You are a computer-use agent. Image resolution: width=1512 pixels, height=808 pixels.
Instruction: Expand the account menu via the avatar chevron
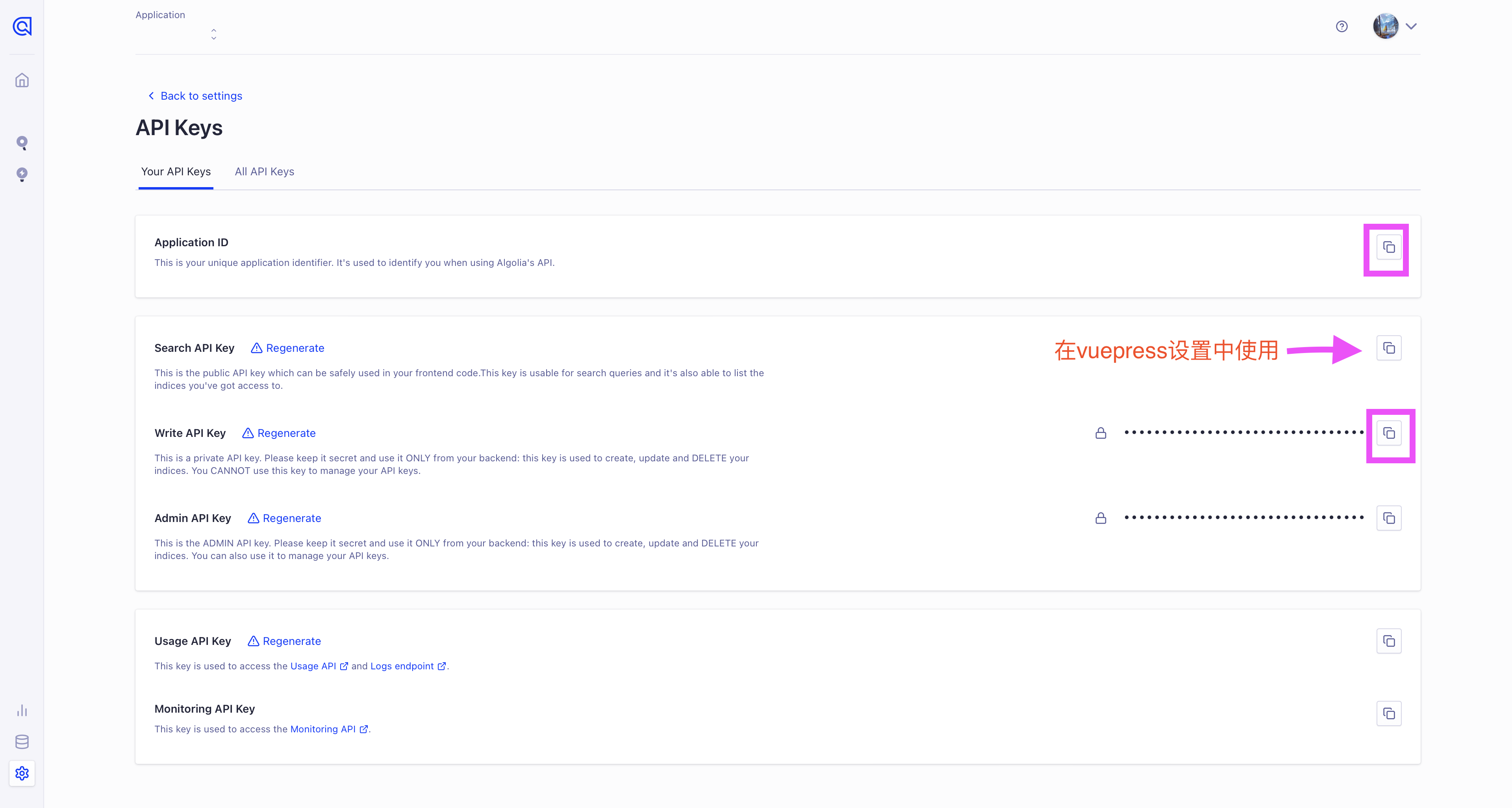1412,26
